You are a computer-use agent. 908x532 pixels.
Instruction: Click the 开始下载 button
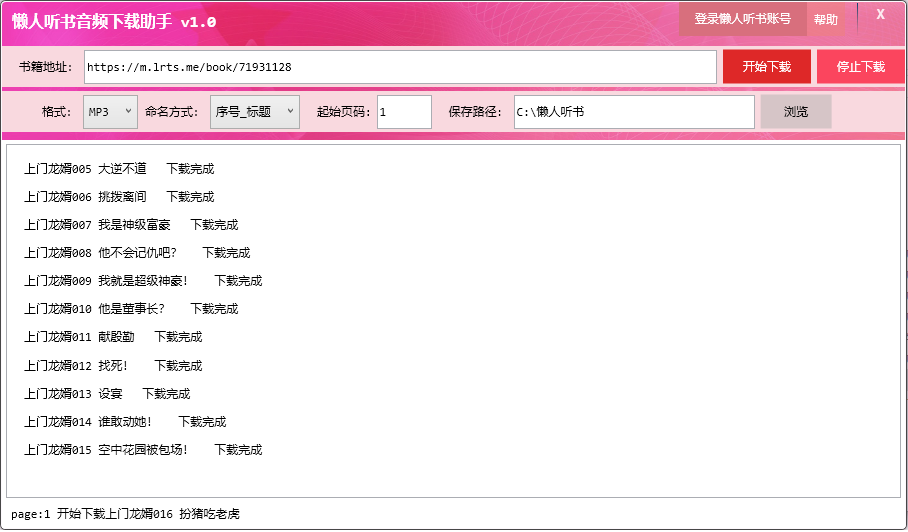point(767,67)
